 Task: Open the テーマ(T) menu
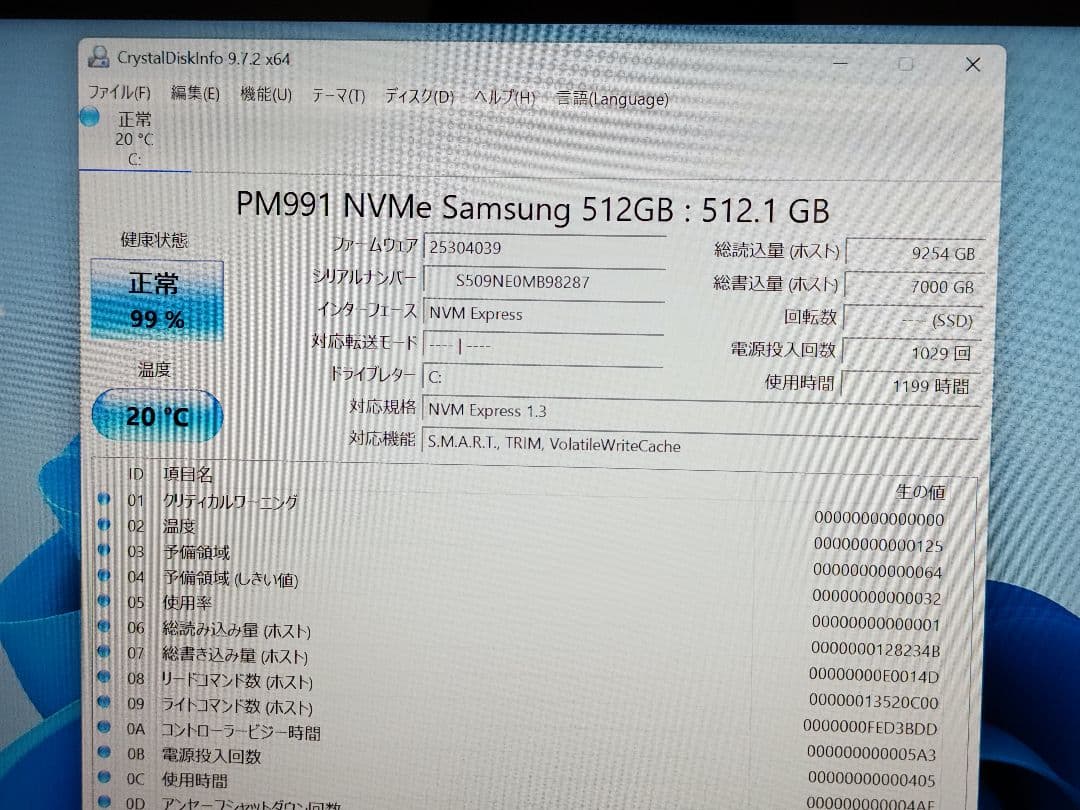337,95
